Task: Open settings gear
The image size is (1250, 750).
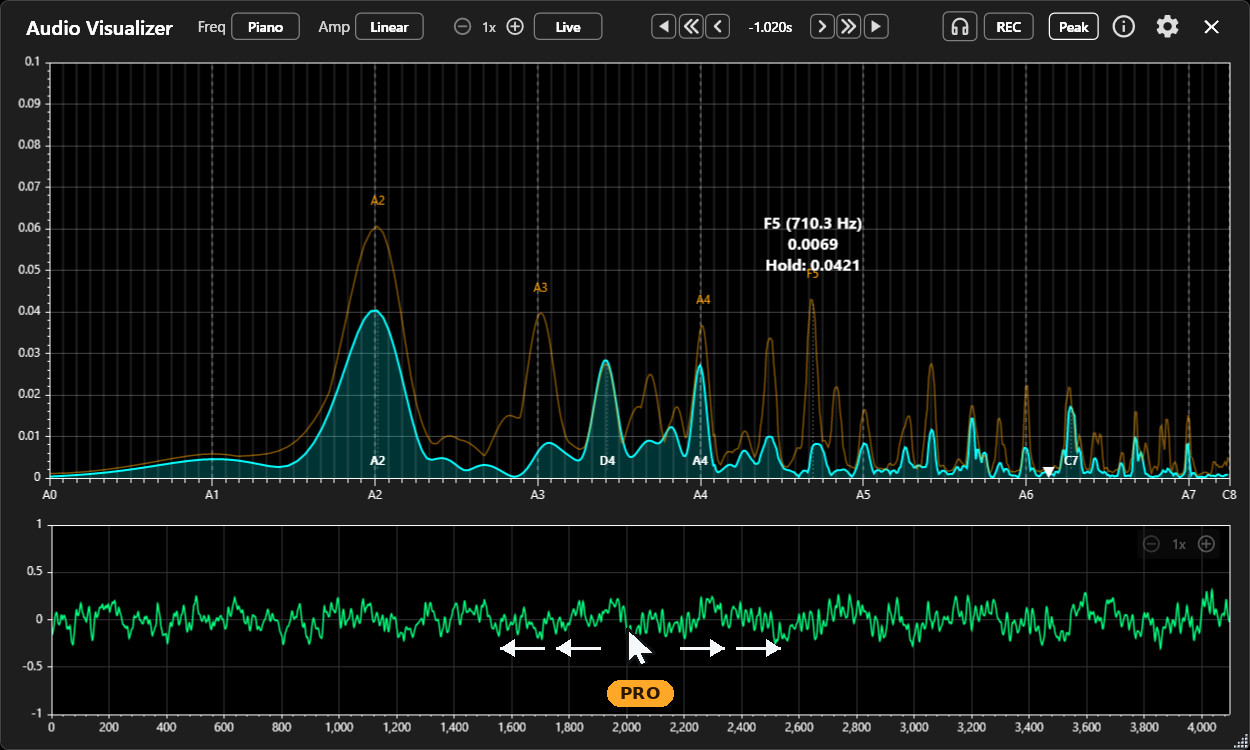Action: 1167,27
